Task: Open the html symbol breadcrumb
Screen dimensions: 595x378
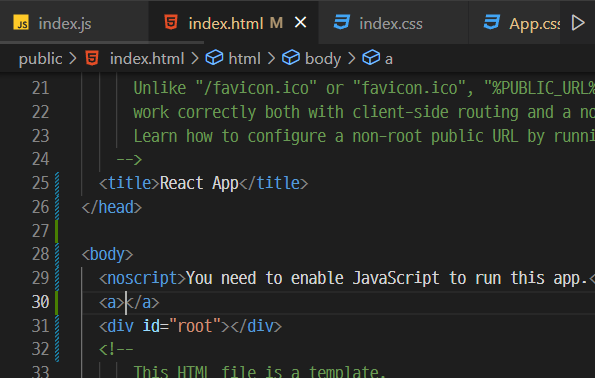Action: [x=244, y=59]
